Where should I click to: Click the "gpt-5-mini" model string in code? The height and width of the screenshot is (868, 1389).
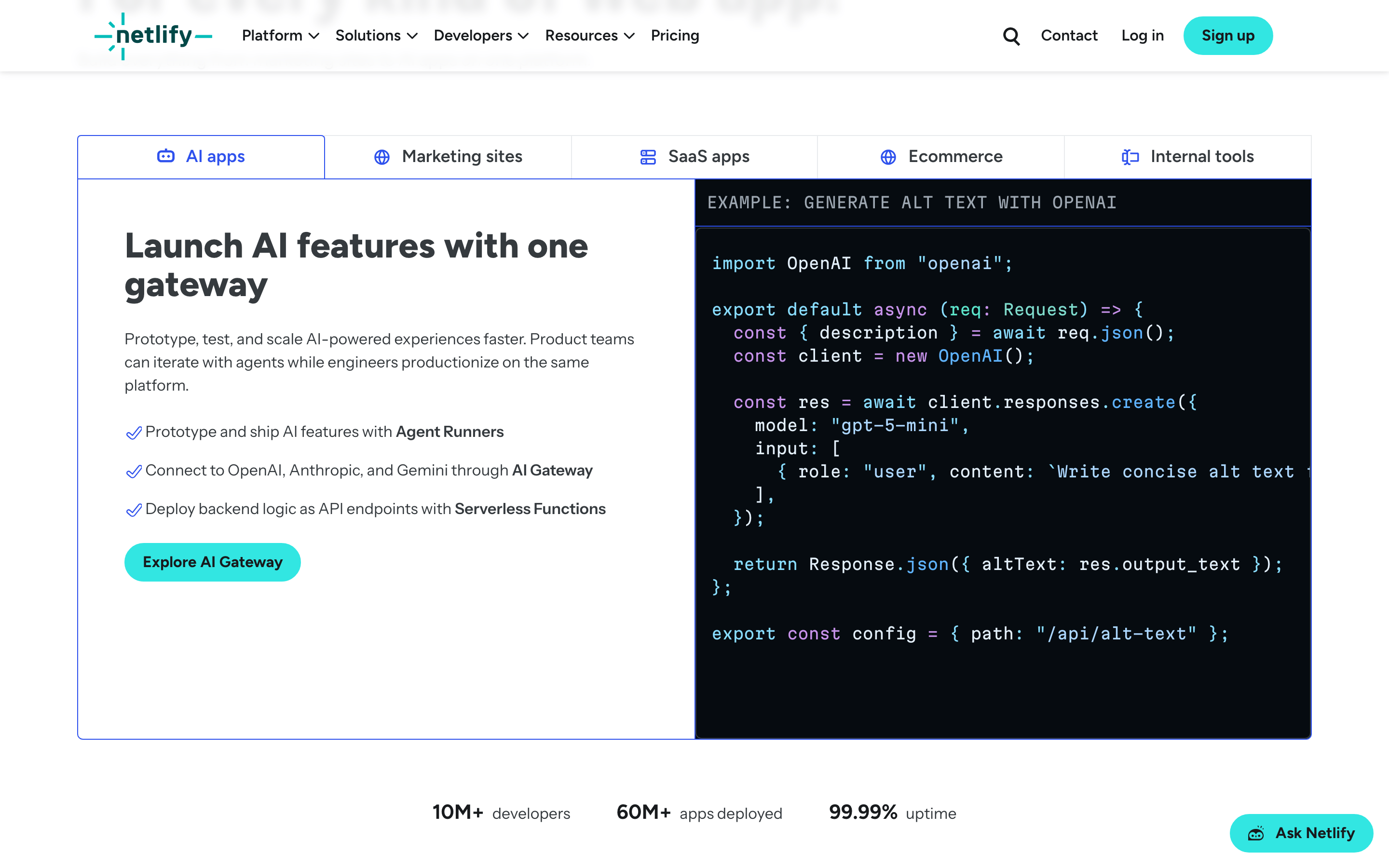point(895,425)
